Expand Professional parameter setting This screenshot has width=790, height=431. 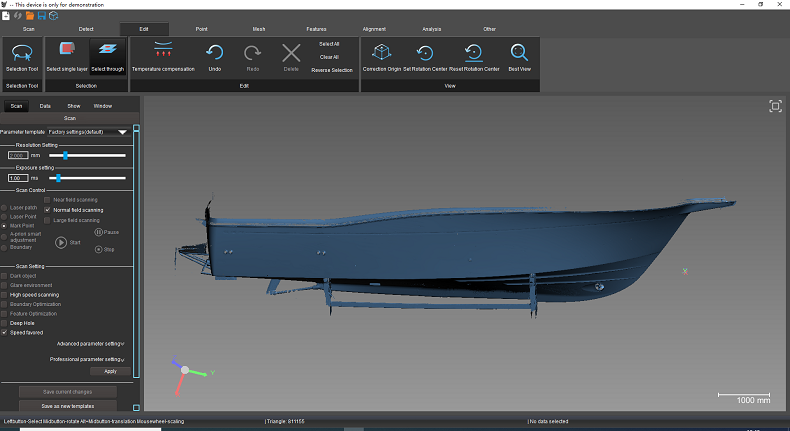[87, 358]
